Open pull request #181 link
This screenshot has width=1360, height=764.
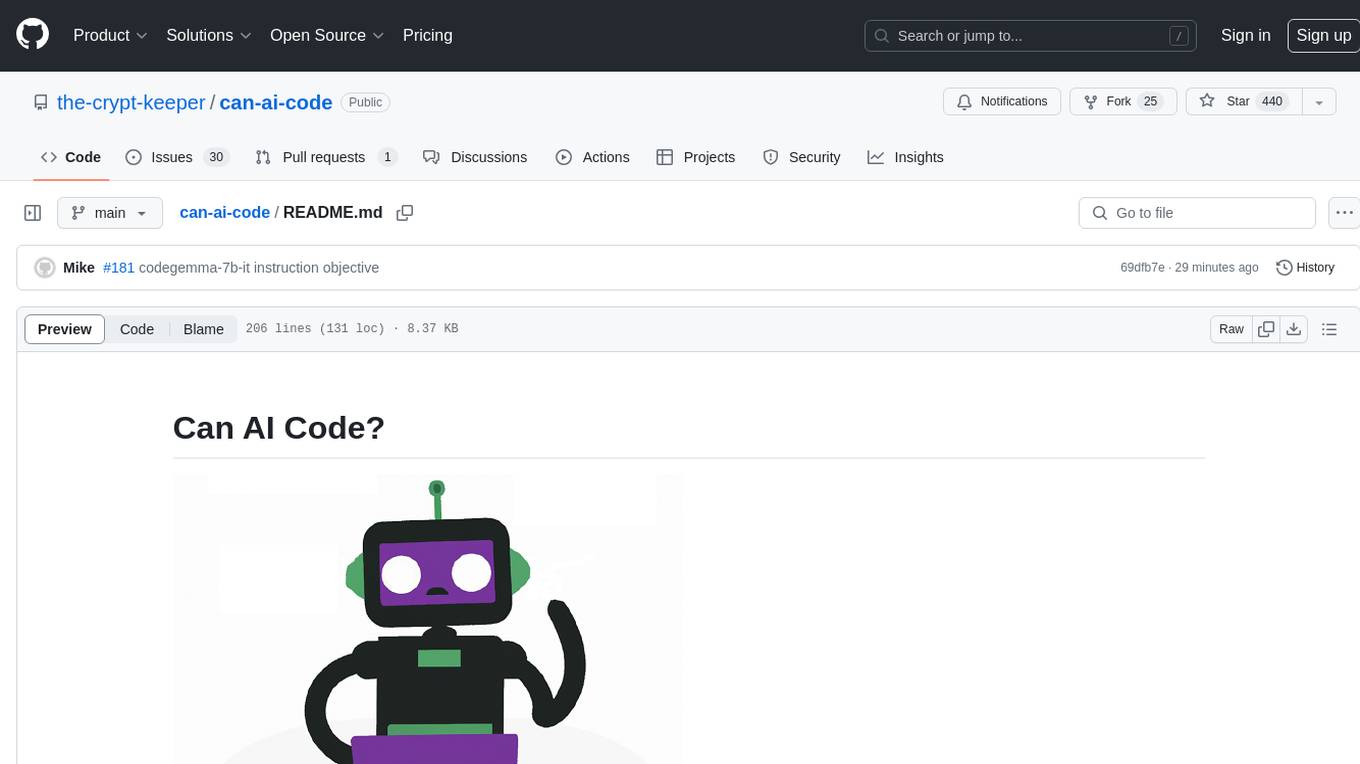tap(119, 268)
